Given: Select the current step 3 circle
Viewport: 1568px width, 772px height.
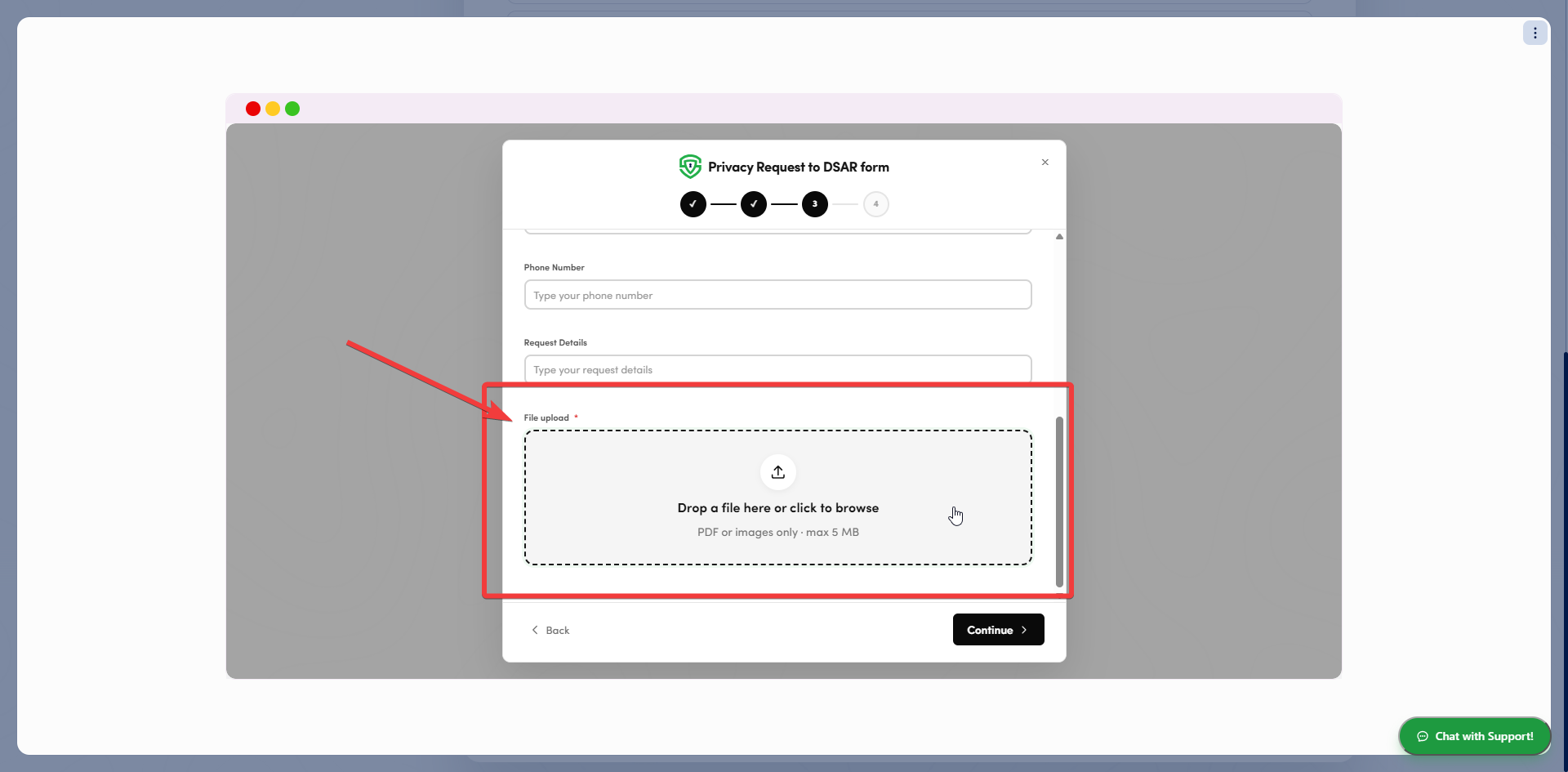Looking at the screenshot, I should coord(814,204).
